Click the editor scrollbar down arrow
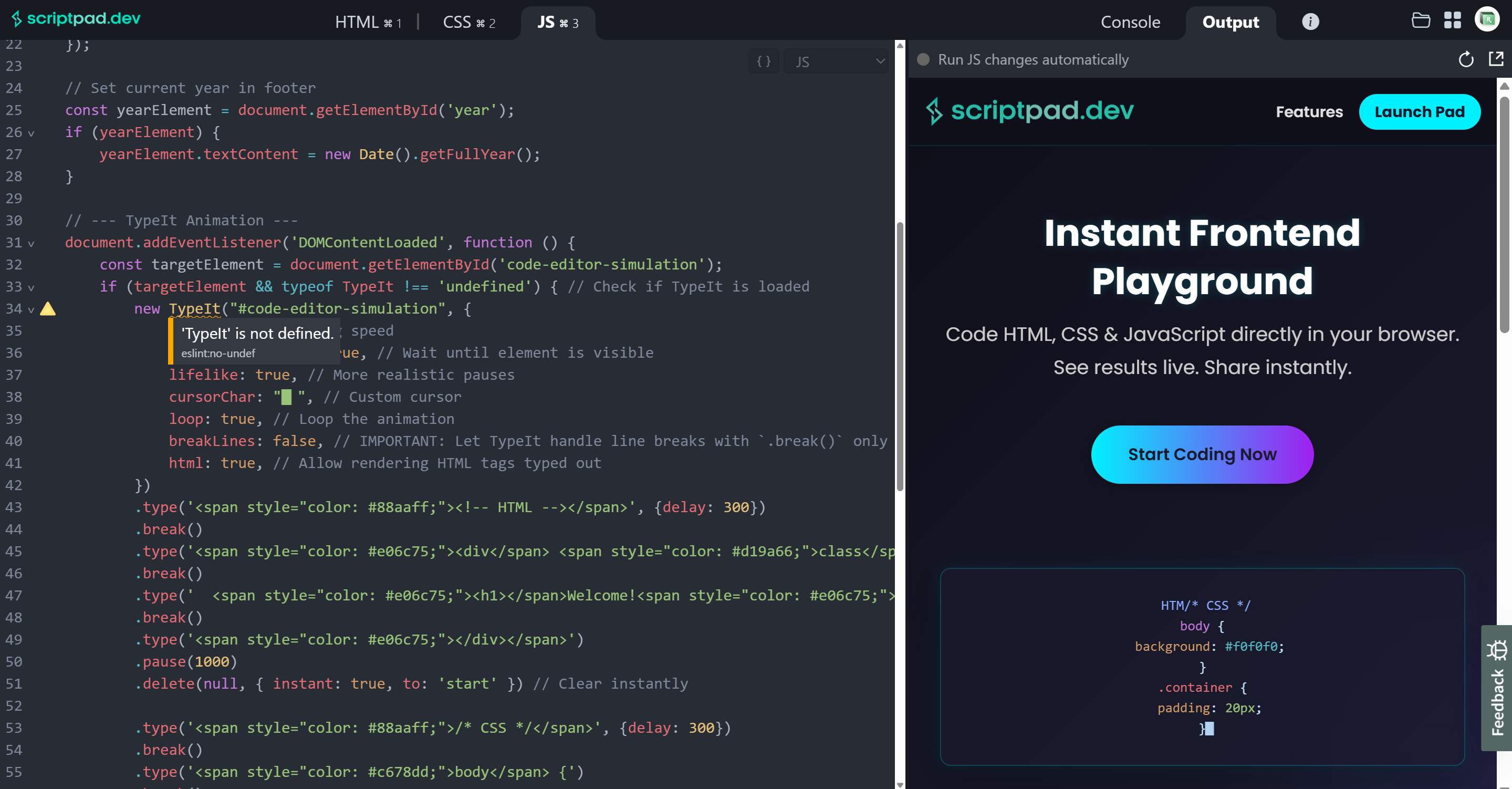Image resolution: width=1512 pixels, height=789 pixels. 899,784
